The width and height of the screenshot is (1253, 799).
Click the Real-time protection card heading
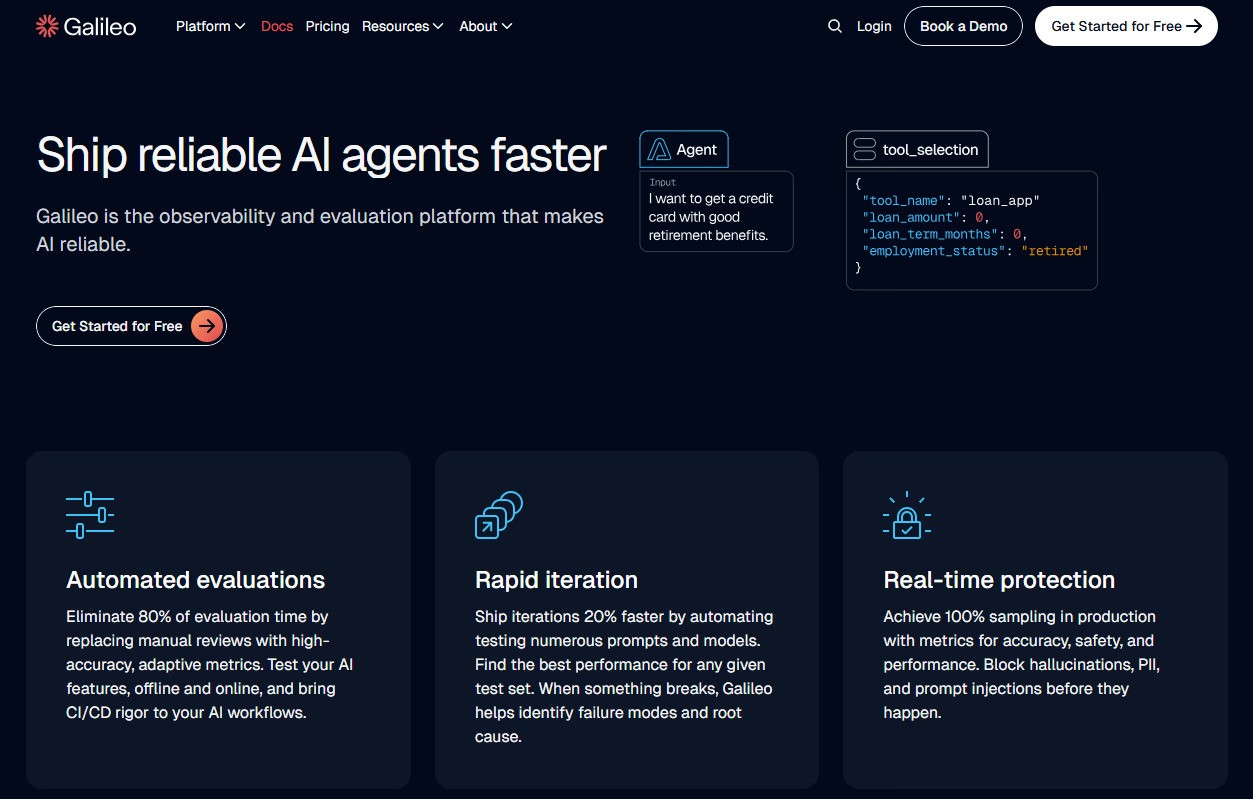(999, 580)
